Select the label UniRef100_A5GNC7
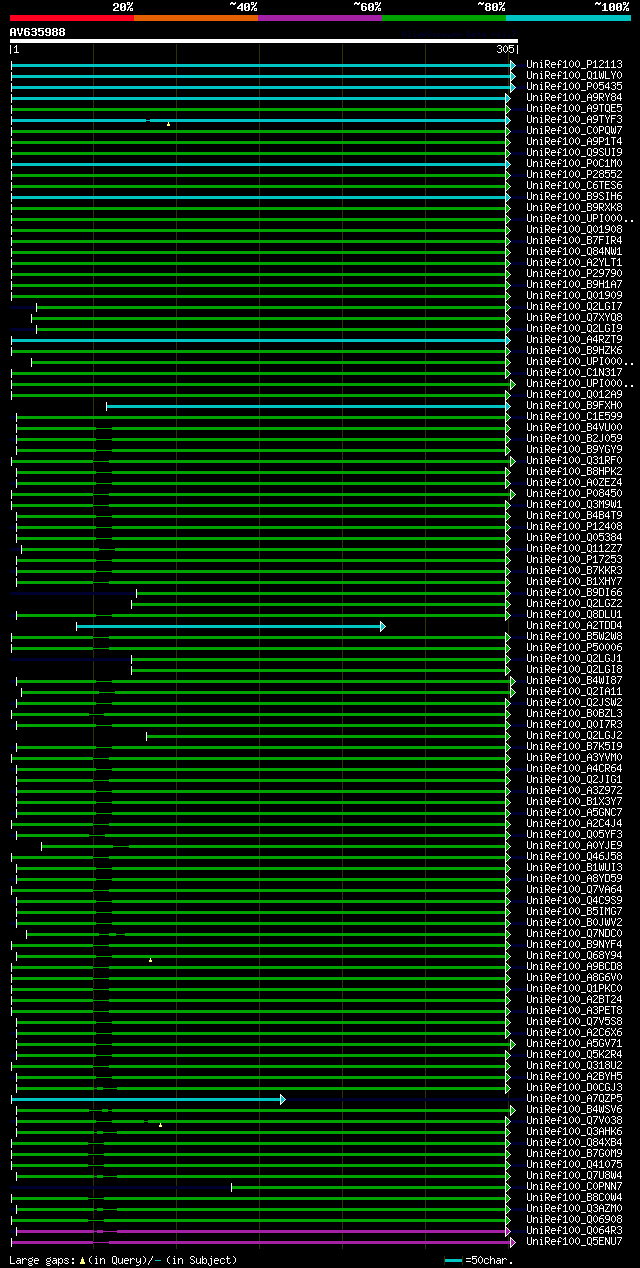 pyautogui.click(x=574, y=812)
